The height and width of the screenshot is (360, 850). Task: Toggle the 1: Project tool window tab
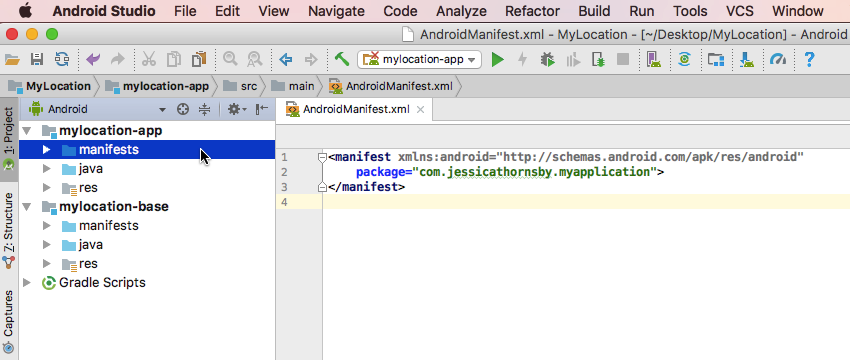[9, 138]
